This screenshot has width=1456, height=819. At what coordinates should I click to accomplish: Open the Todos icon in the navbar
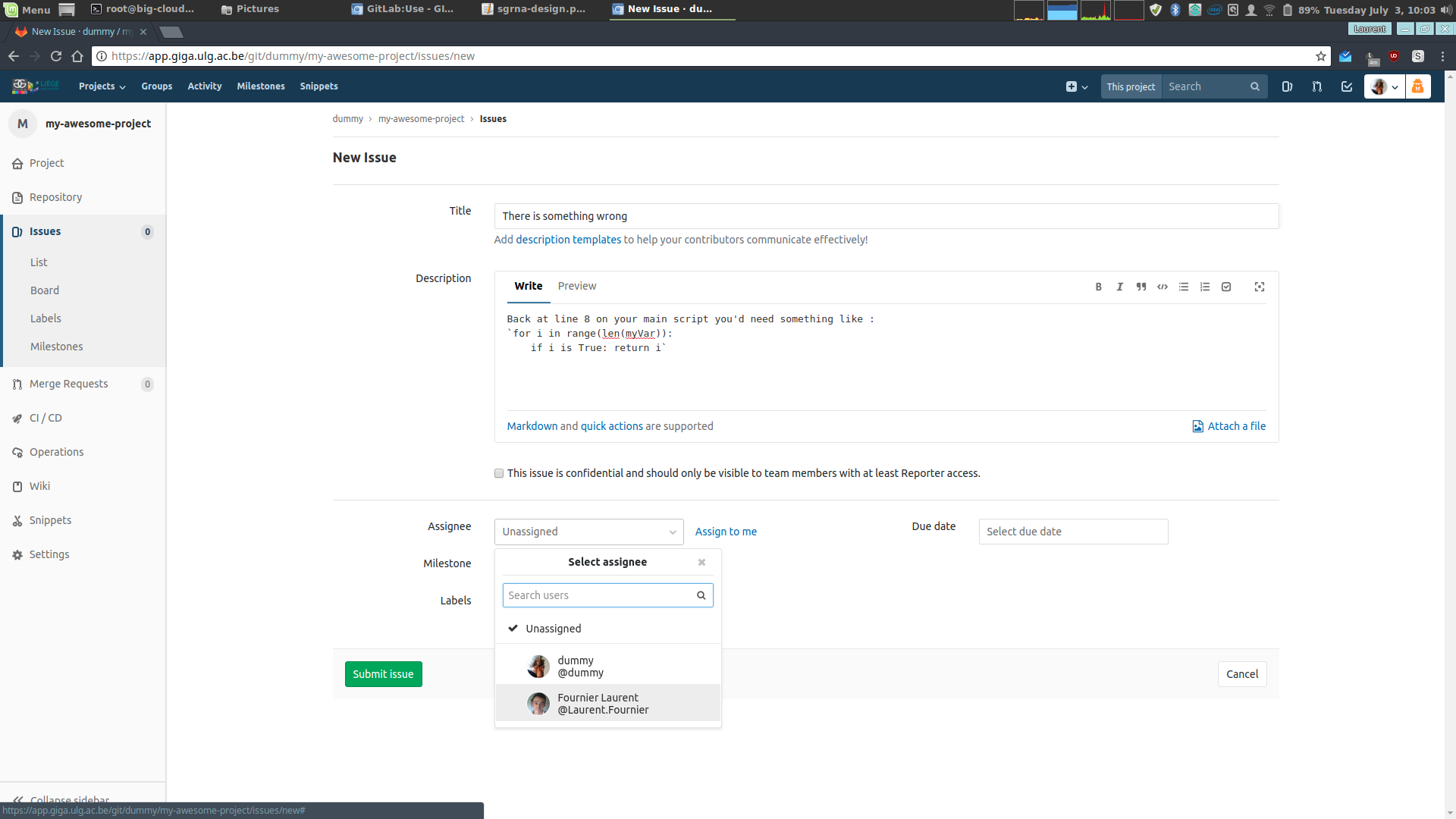click(x=1347, y=86)
